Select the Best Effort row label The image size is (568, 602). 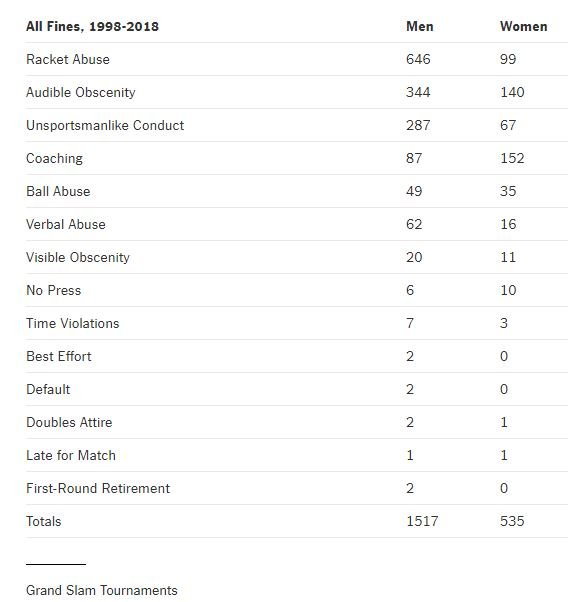59,357
